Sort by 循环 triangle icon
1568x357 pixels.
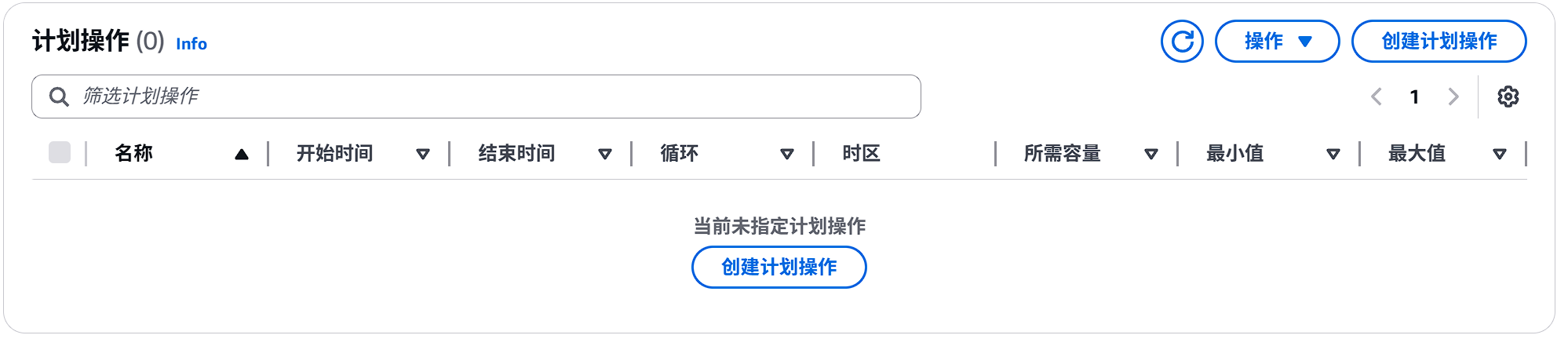[787, 155]
